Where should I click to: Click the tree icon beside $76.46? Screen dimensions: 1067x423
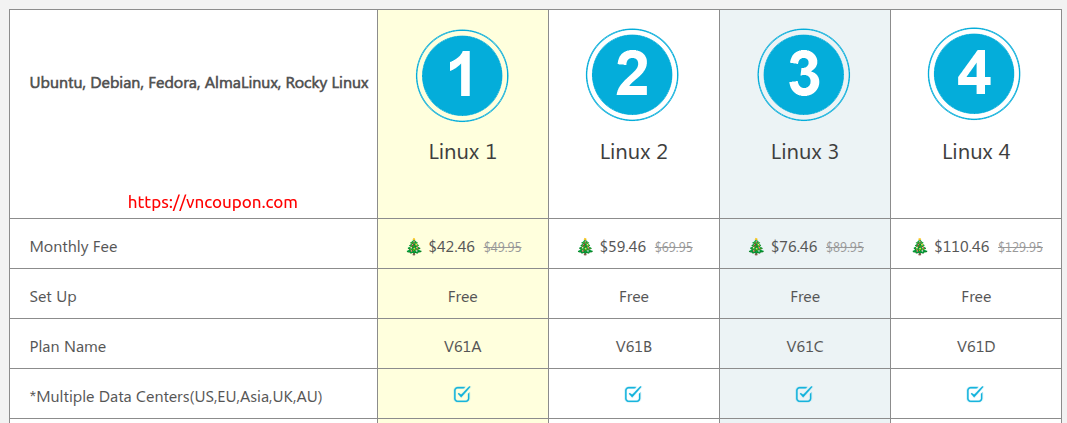point(756,247)
